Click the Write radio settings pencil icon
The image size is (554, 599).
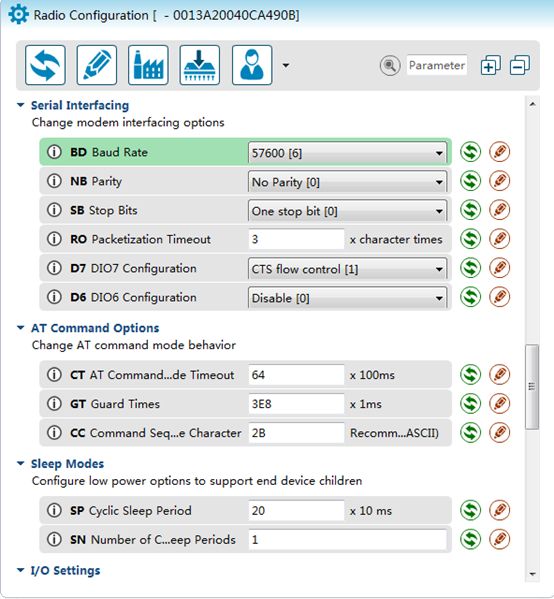97,65
